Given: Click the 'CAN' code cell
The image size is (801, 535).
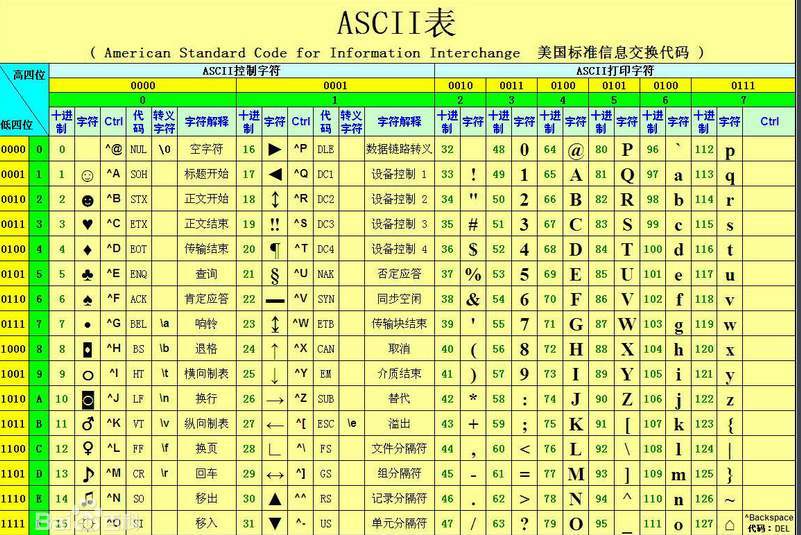Looking at the screenshot, I should [326, 350].
